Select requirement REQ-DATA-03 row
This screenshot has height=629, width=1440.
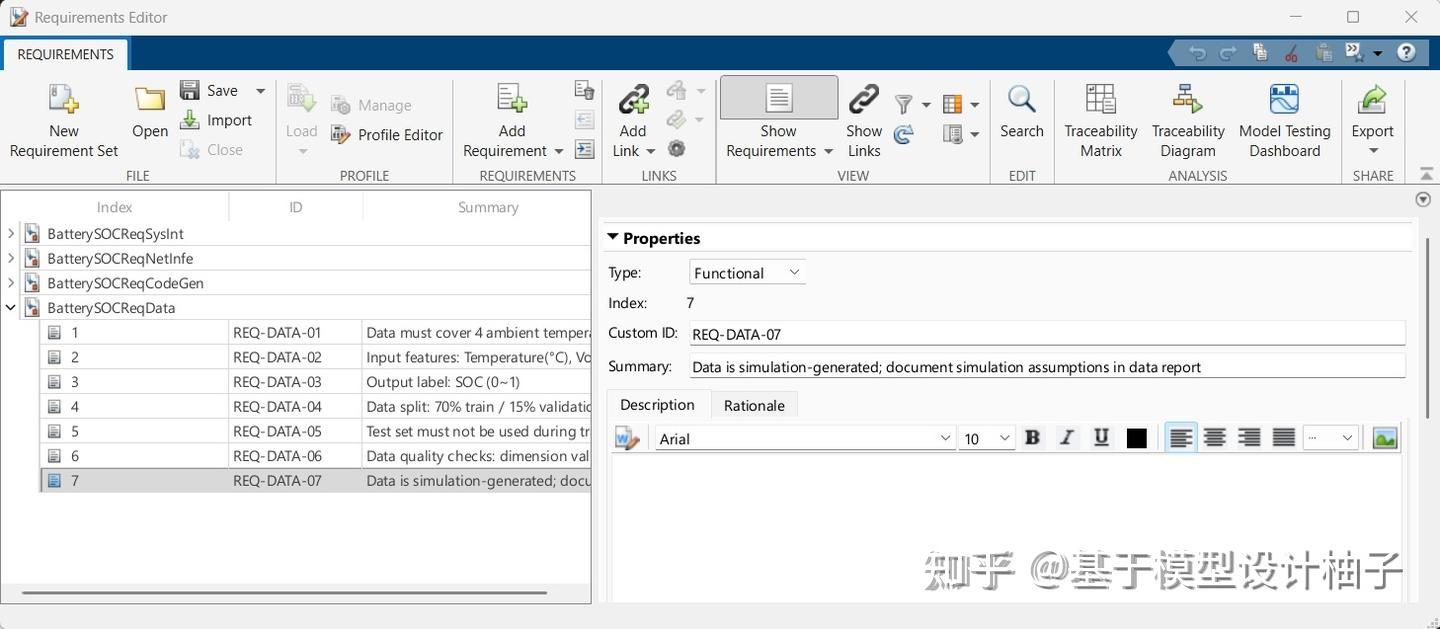315,382
